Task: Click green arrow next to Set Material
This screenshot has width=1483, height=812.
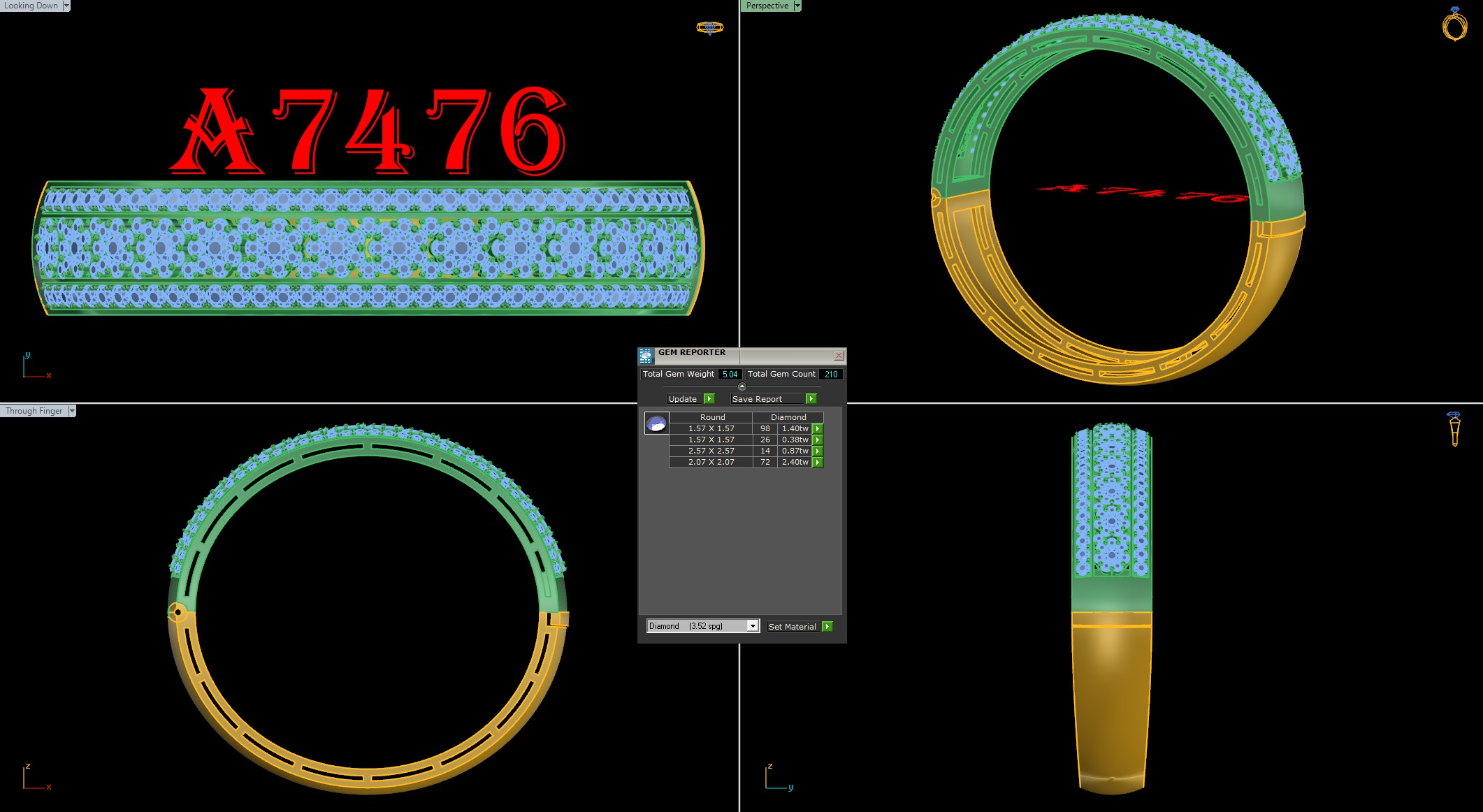Action: 827,627
